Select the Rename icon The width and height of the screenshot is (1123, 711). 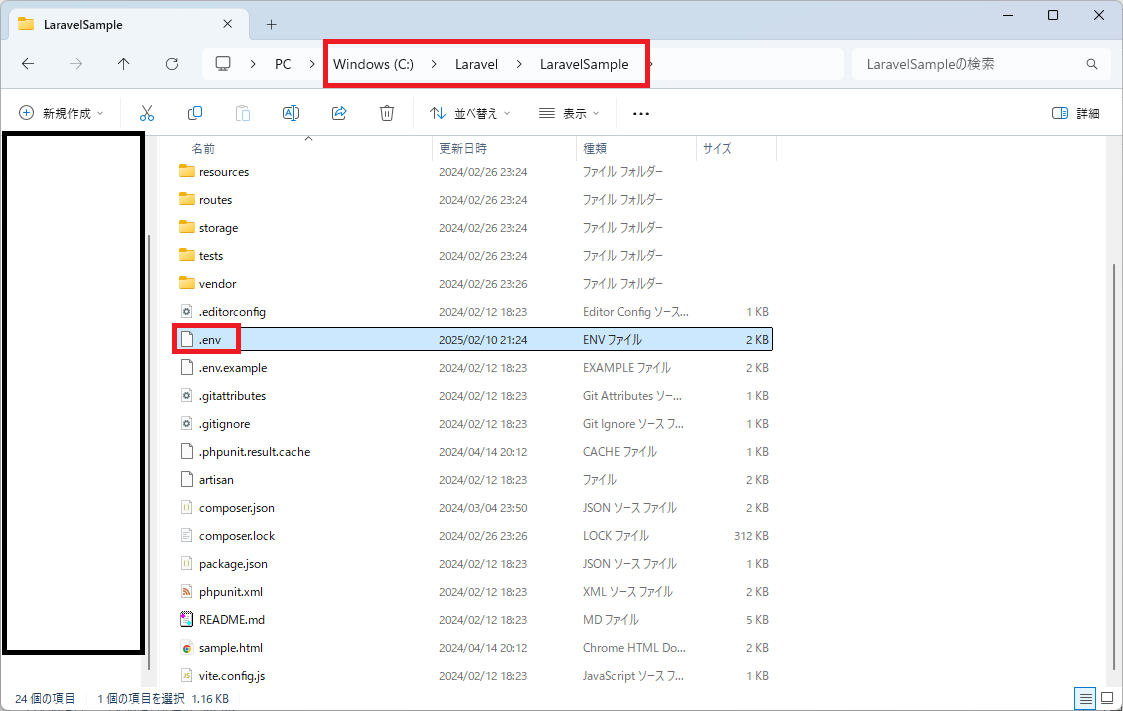click(290, 112)
